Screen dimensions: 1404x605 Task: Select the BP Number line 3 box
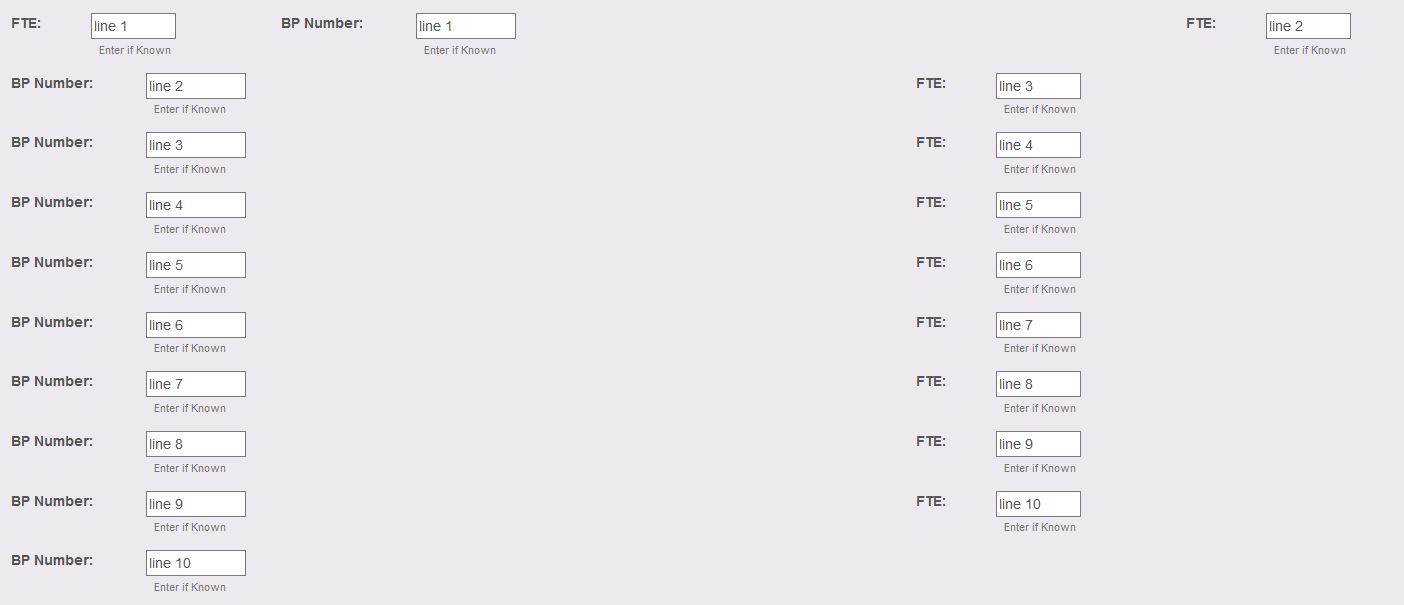(x=195, y=145)
